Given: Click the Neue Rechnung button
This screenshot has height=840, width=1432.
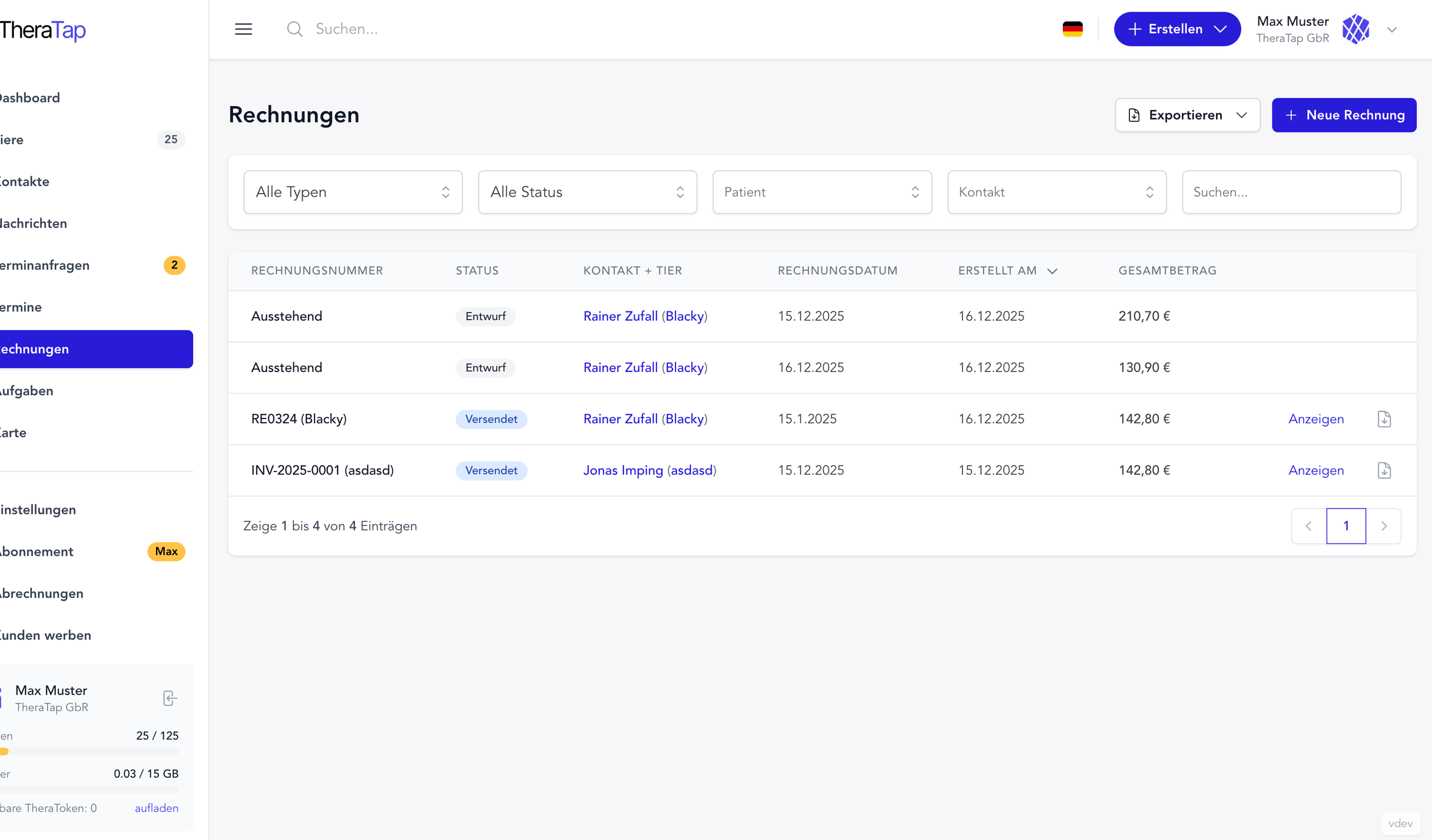Looking at the screenshot, I should coord(1344,115).
